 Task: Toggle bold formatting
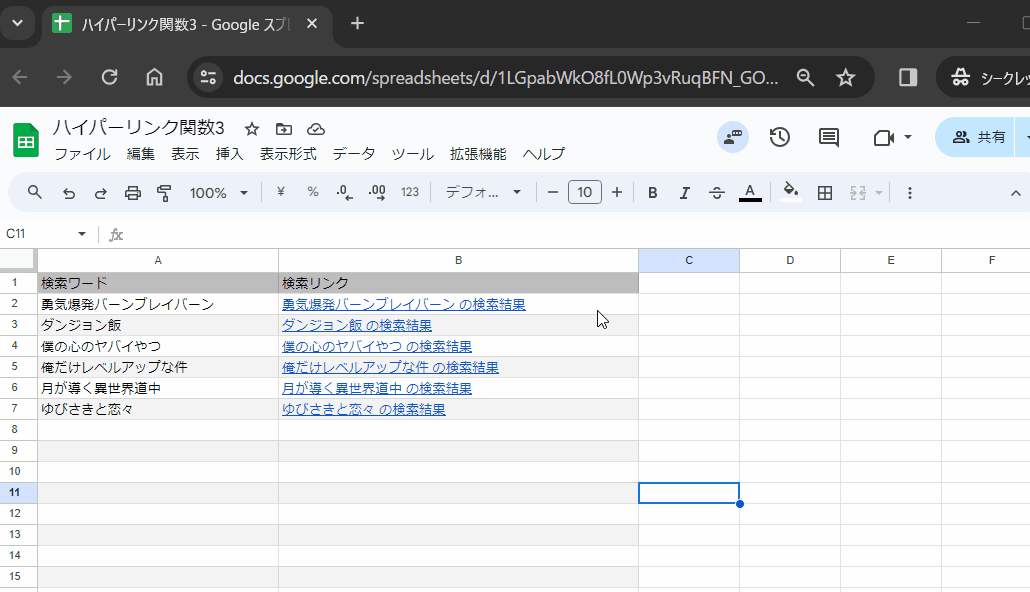point(652,193)
